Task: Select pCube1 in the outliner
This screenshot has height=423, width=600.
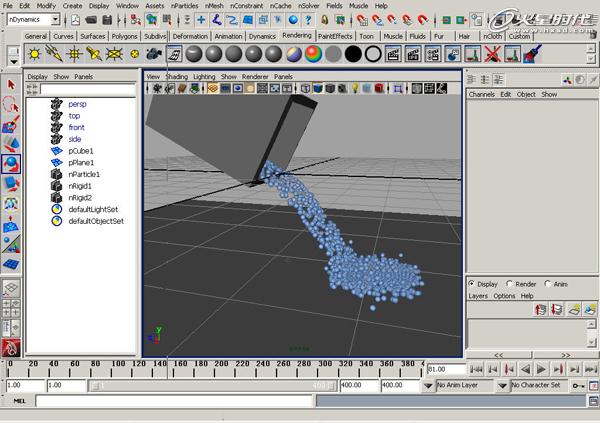Action: 81,151
